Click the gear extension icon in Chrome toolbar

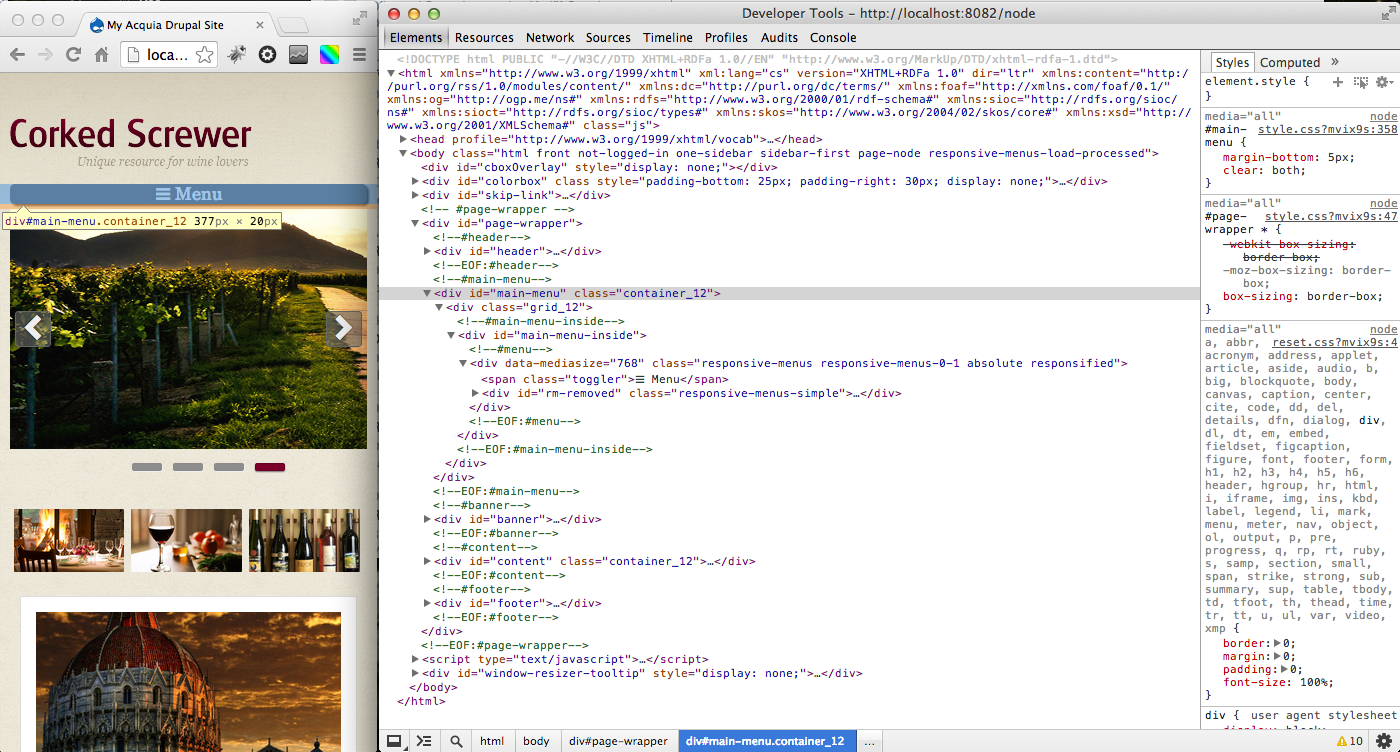267,55
